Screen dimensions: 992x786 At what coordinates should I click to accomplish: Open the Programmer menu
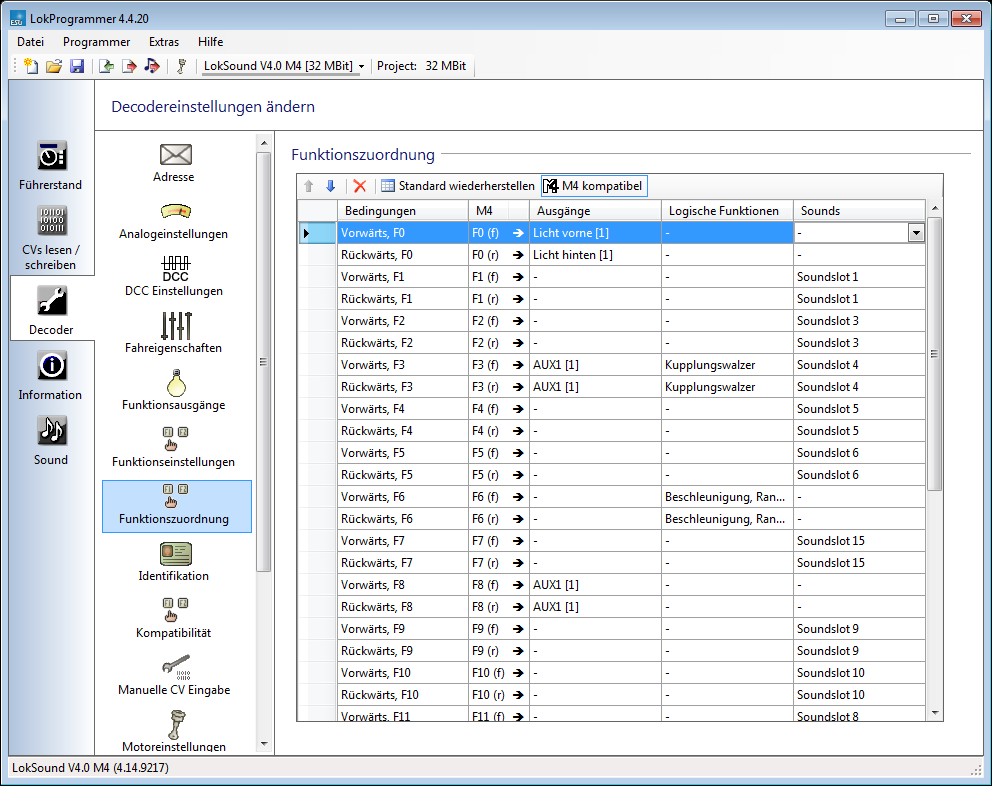(x=96, y=42)
